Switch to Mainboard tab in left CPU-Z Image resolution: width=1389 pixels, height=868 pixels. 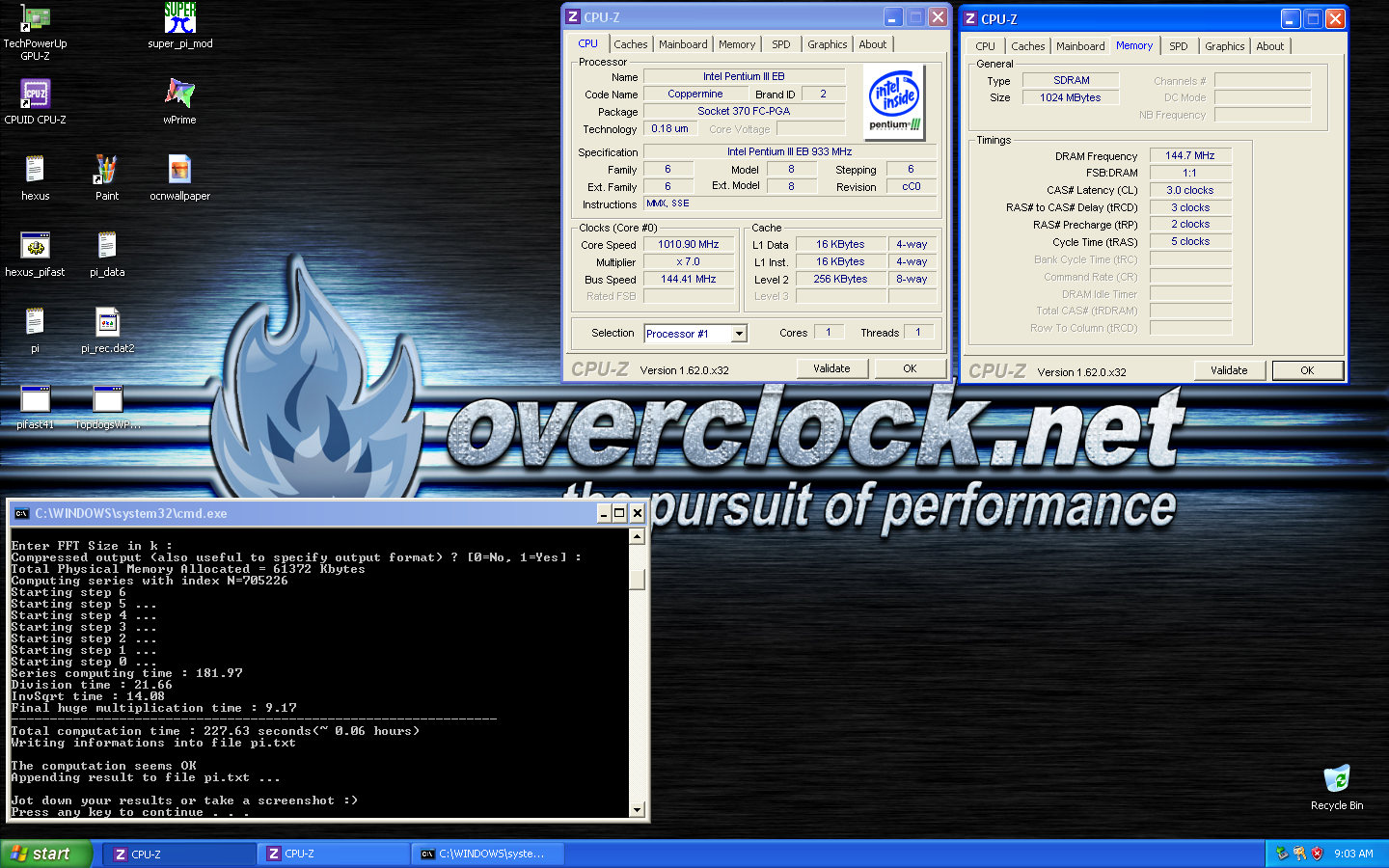(x=683, y=44)
